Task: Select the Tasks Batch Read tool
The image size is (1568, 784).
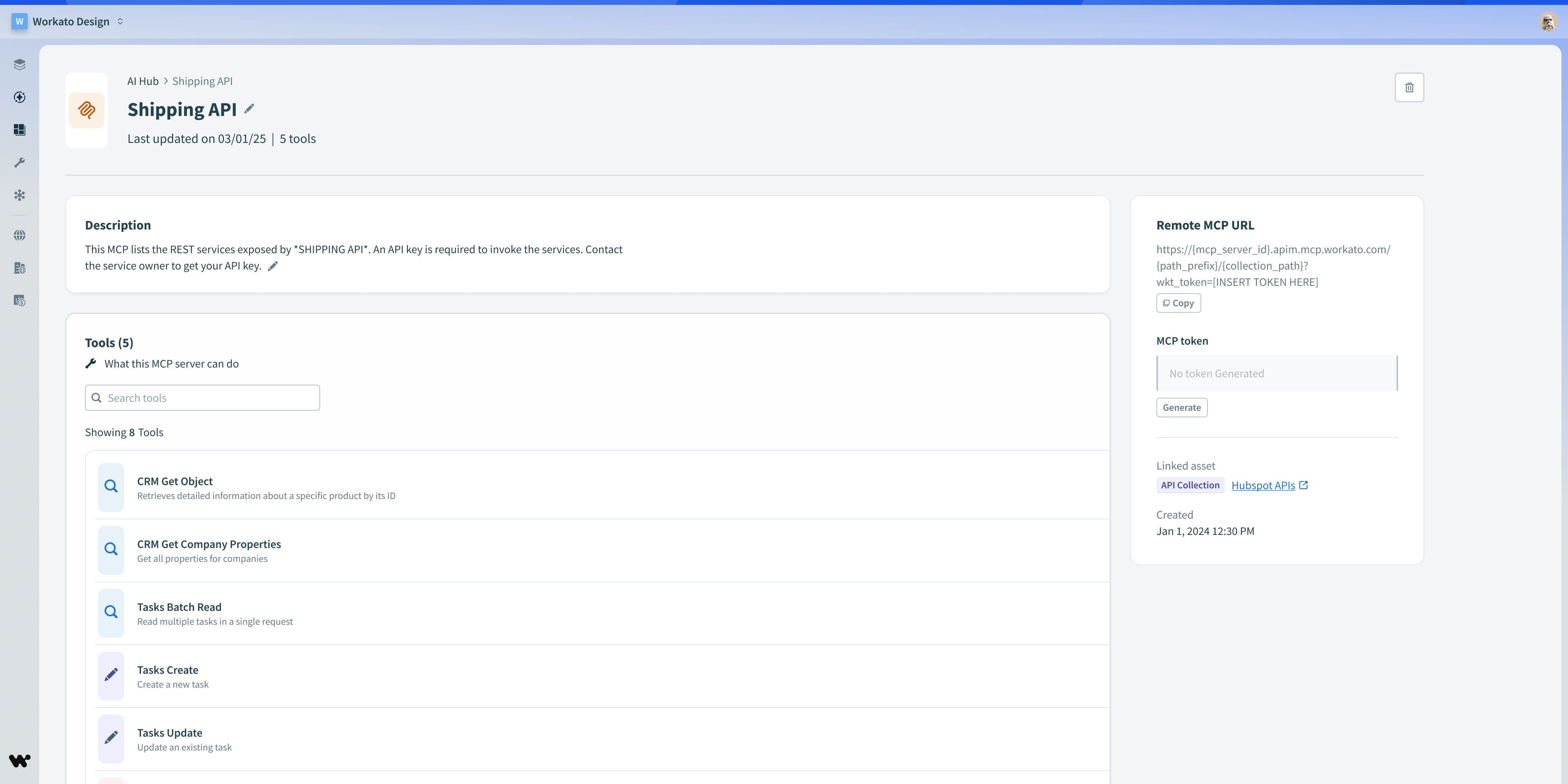Action: tap(179, 608)
